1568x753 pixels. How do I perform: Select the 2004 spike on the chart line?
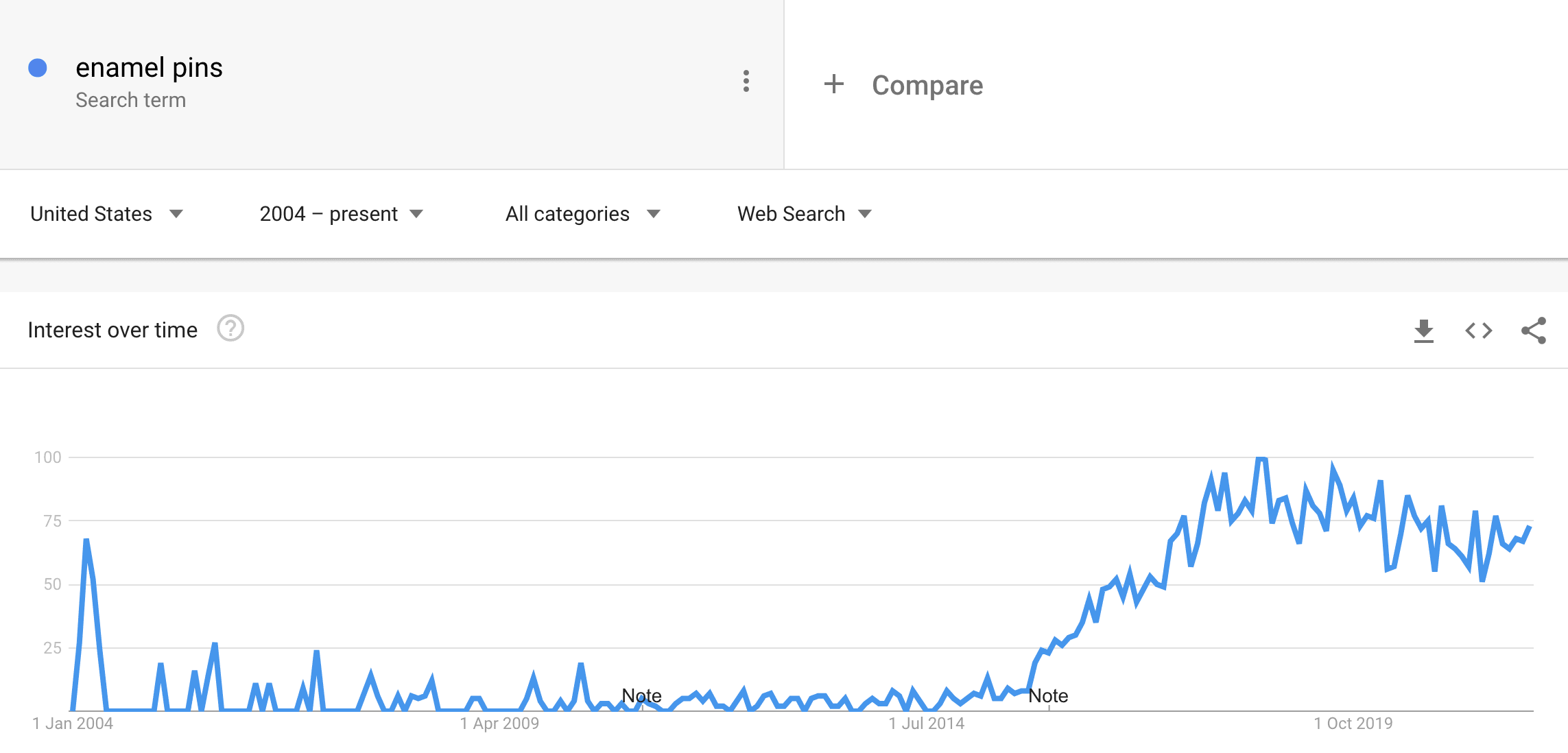(86, 541)
